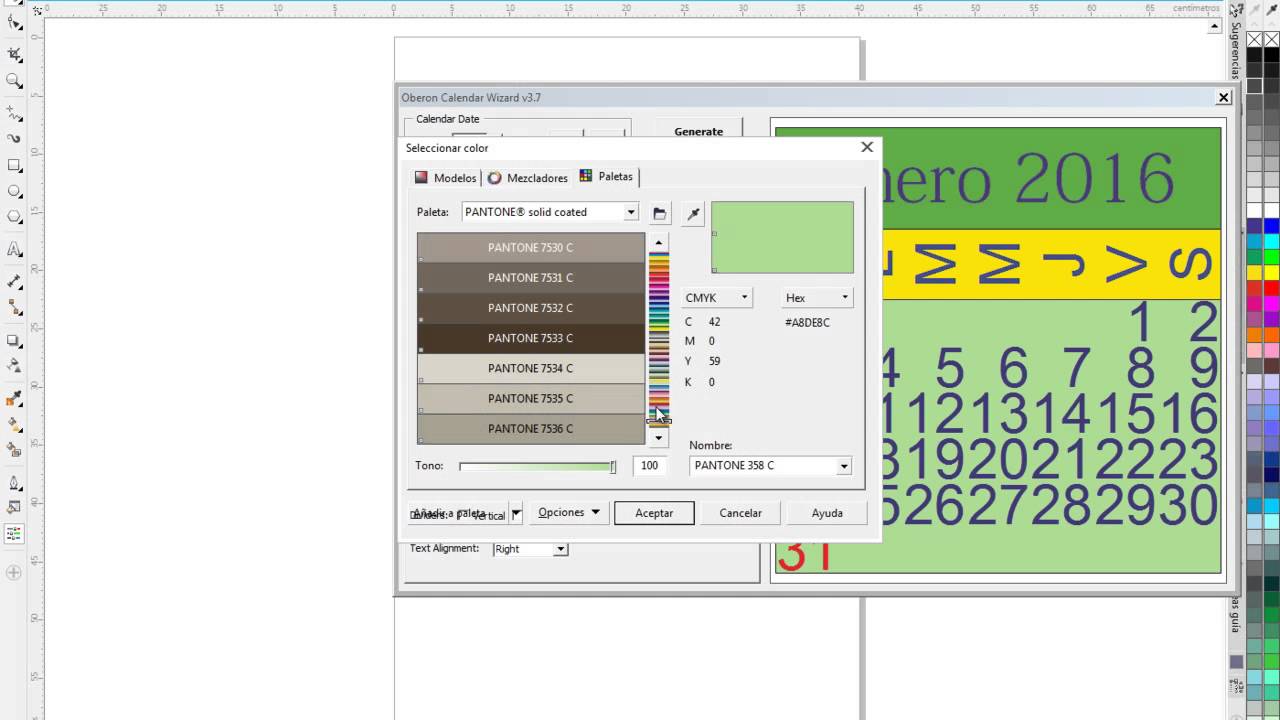
Task: Click the Modelos tab icon
Action: click(x=422, y=177)
